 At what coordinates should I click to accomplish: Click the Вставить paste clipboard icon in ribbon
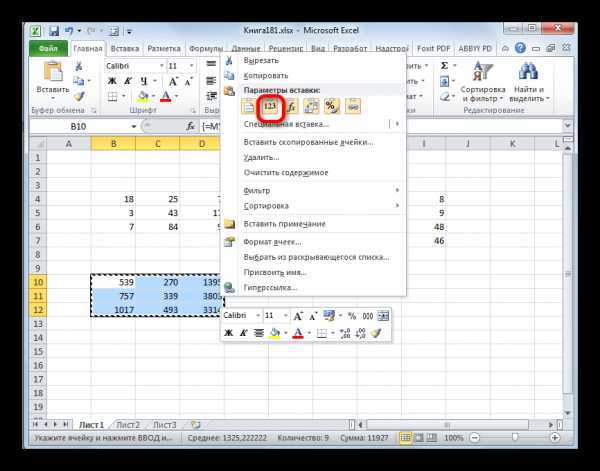pyautogui.click(x=53, y=72)
